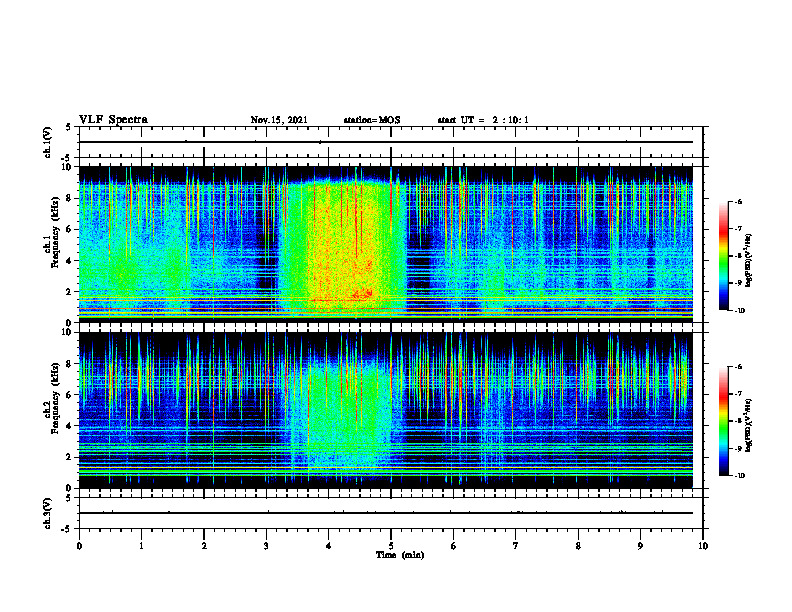Viewport: 792px width, 612px height.
Task: Click time axis tick label "10"
Action: coord(703,546)
